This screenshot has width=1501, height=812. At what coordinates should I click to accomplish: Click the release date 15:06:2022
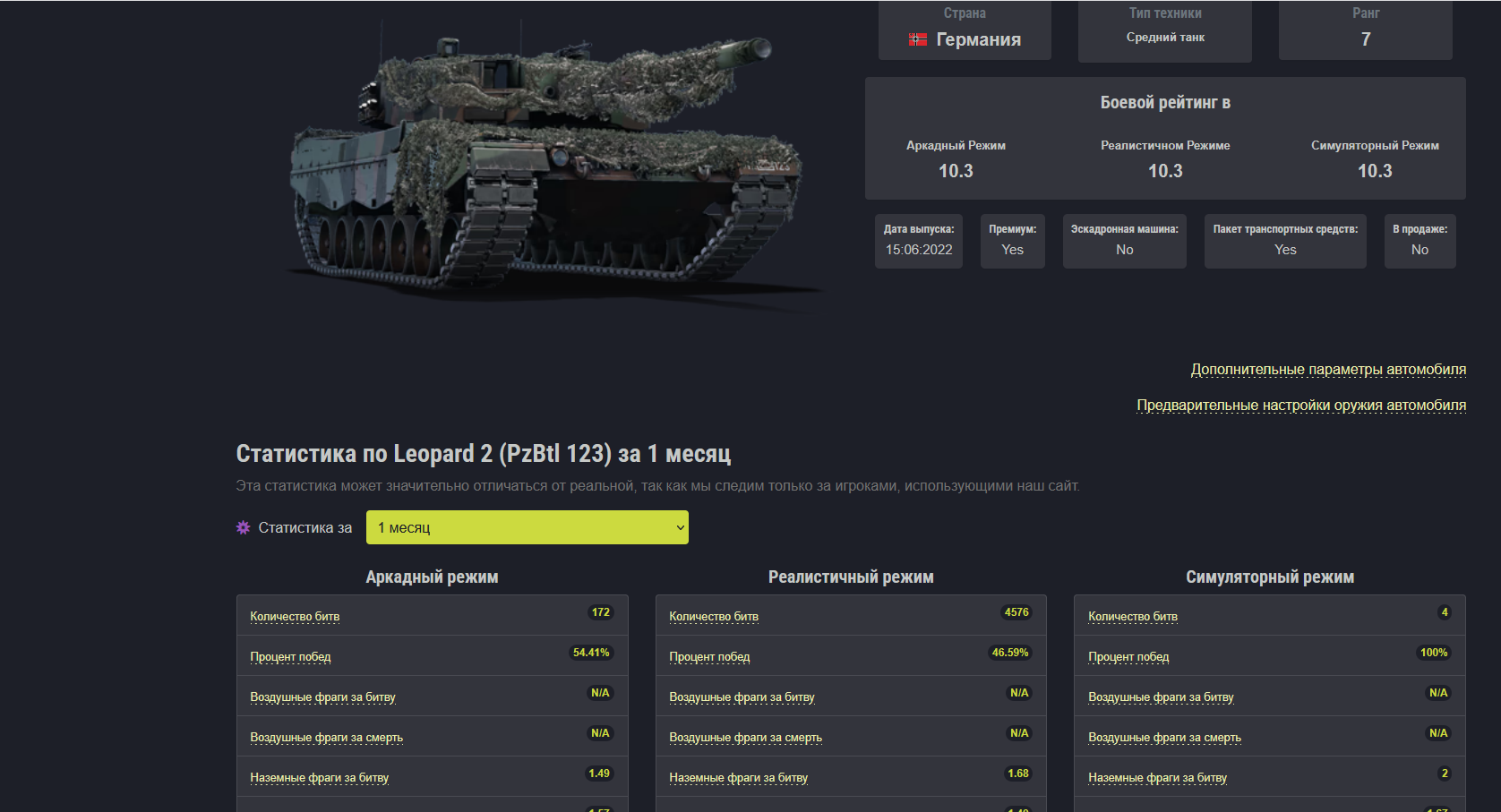click(919, 250)
